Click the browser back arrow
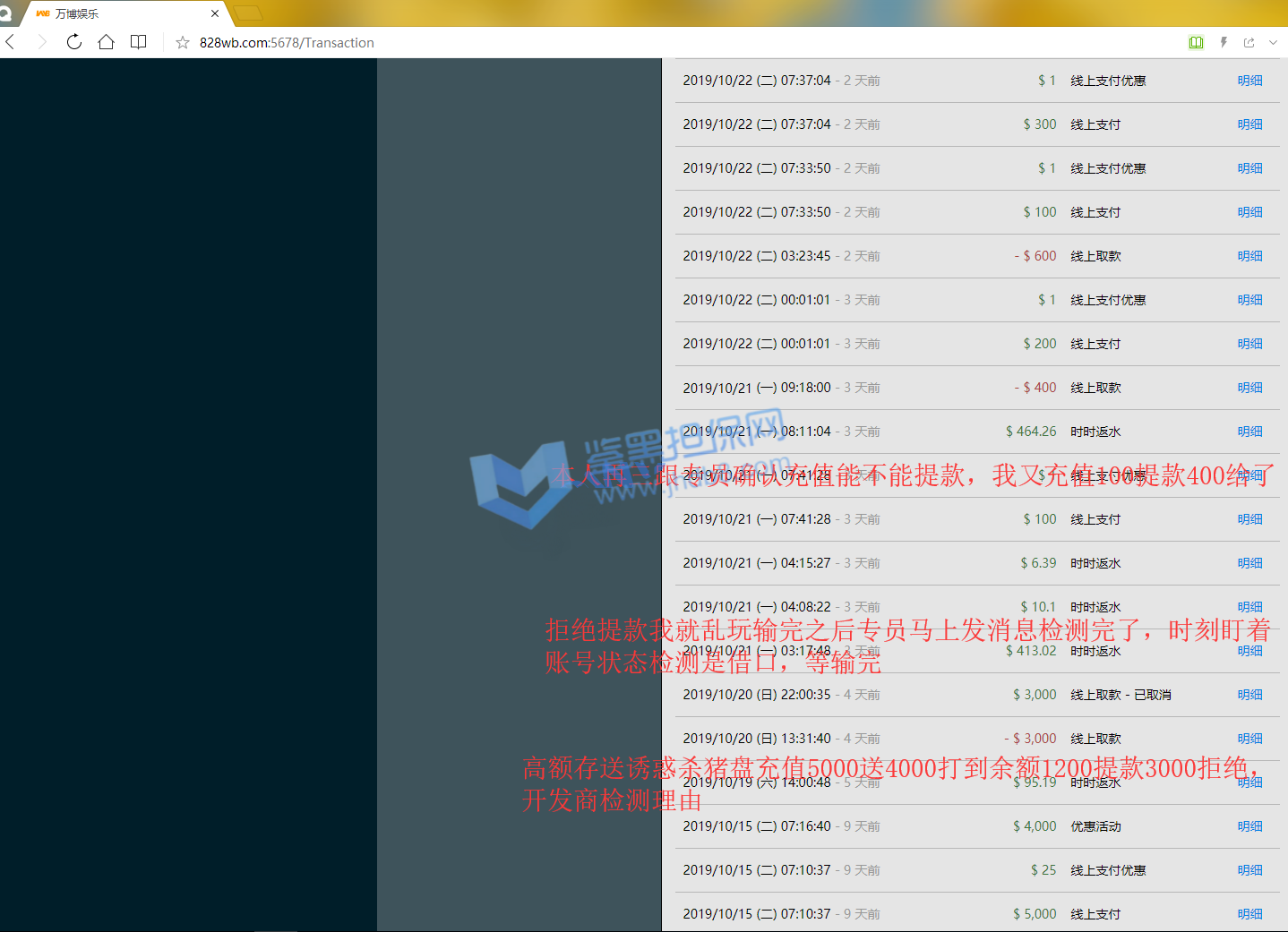The image size is (1288, 932). coord(11,42)
